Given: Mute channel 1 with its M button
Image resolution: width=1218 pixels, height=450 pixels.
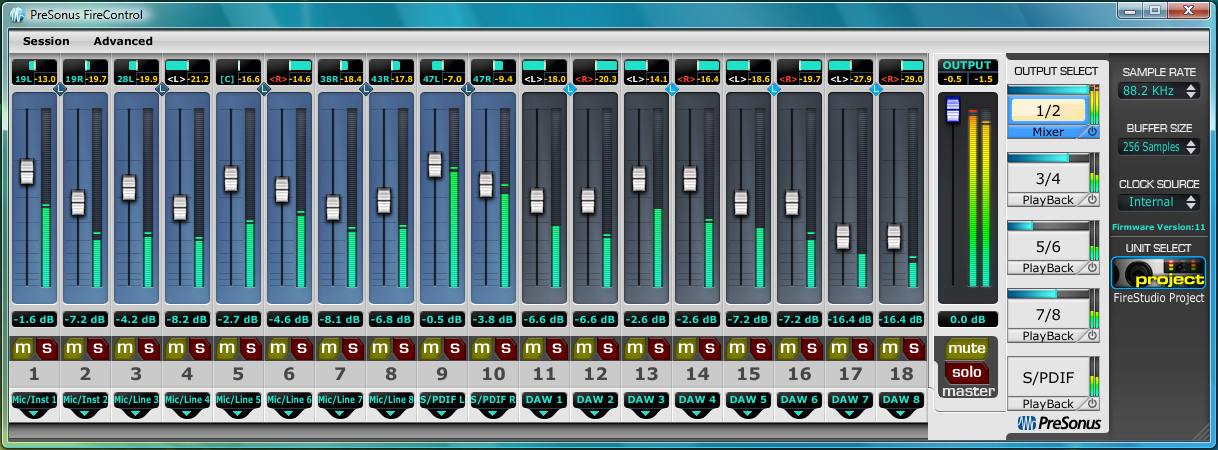Looking at the screenshot, I should (x=22, y=349).
